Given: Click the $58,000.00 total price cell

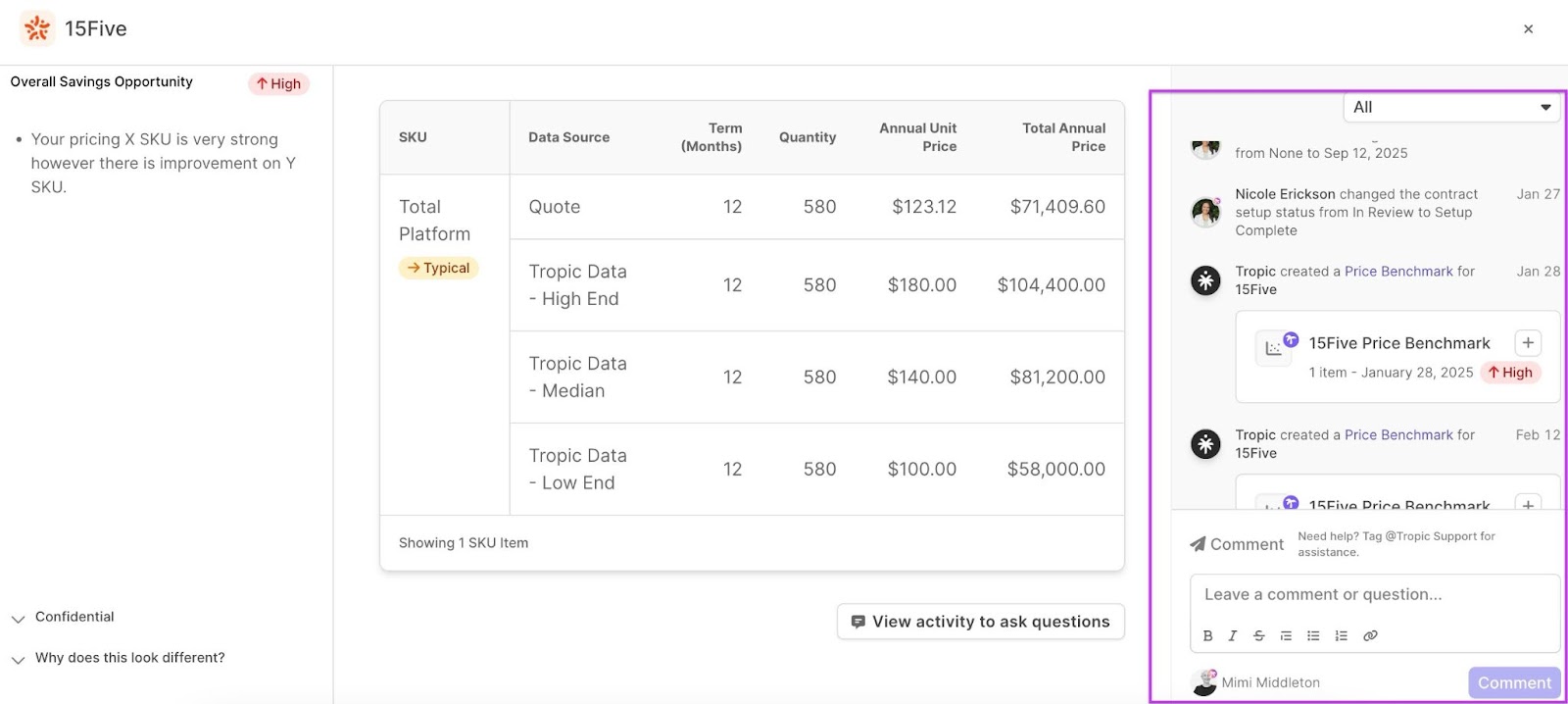Looking at the screenshot, I should (x=1056, y=470).
